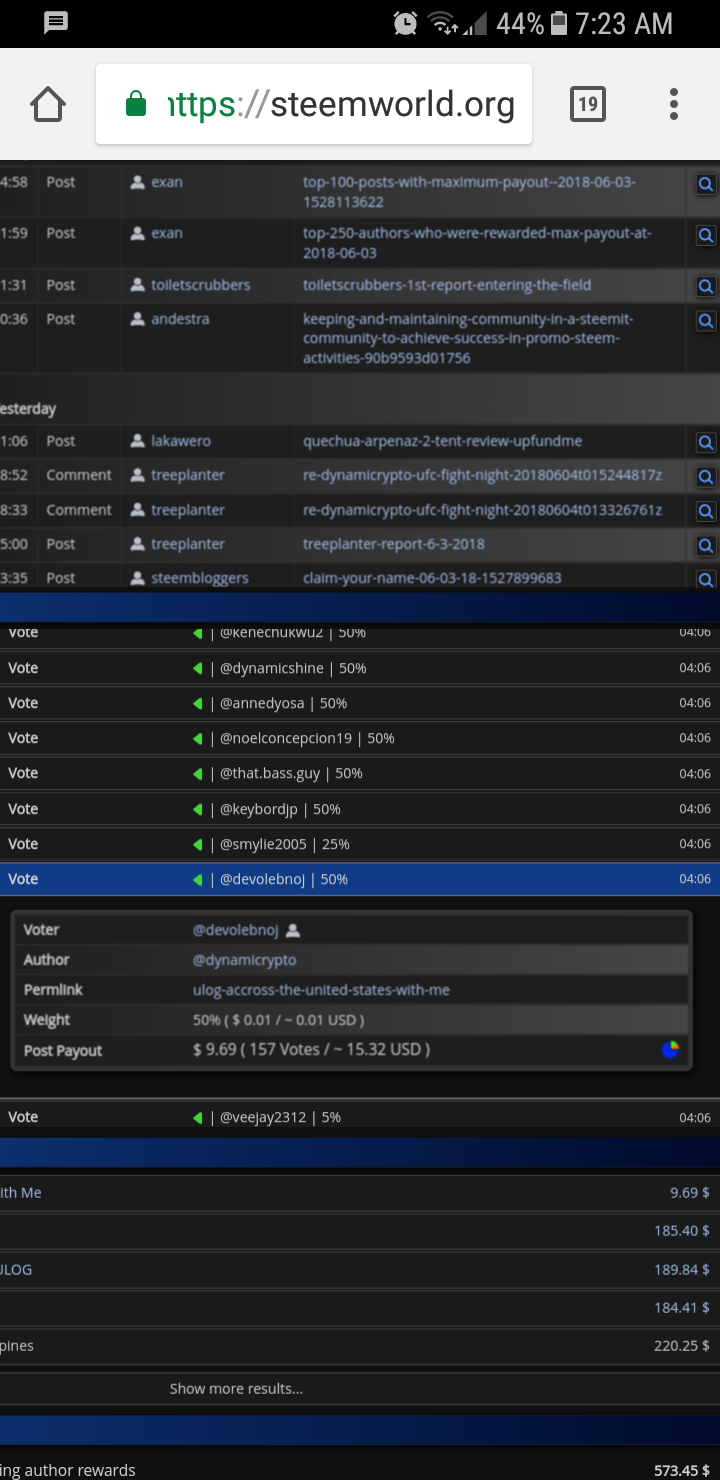Expand the @that.bass.guy vote row
The image size is (720, 1480).
point(360,773)
